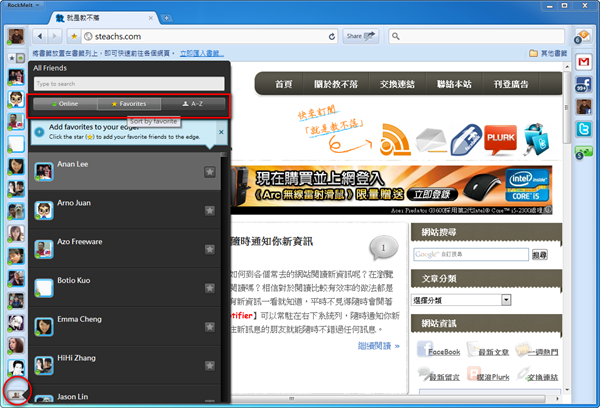Favorite HiHi Zhang with star
The width and height of the screenshot is (600, 408).
(209, 366)
